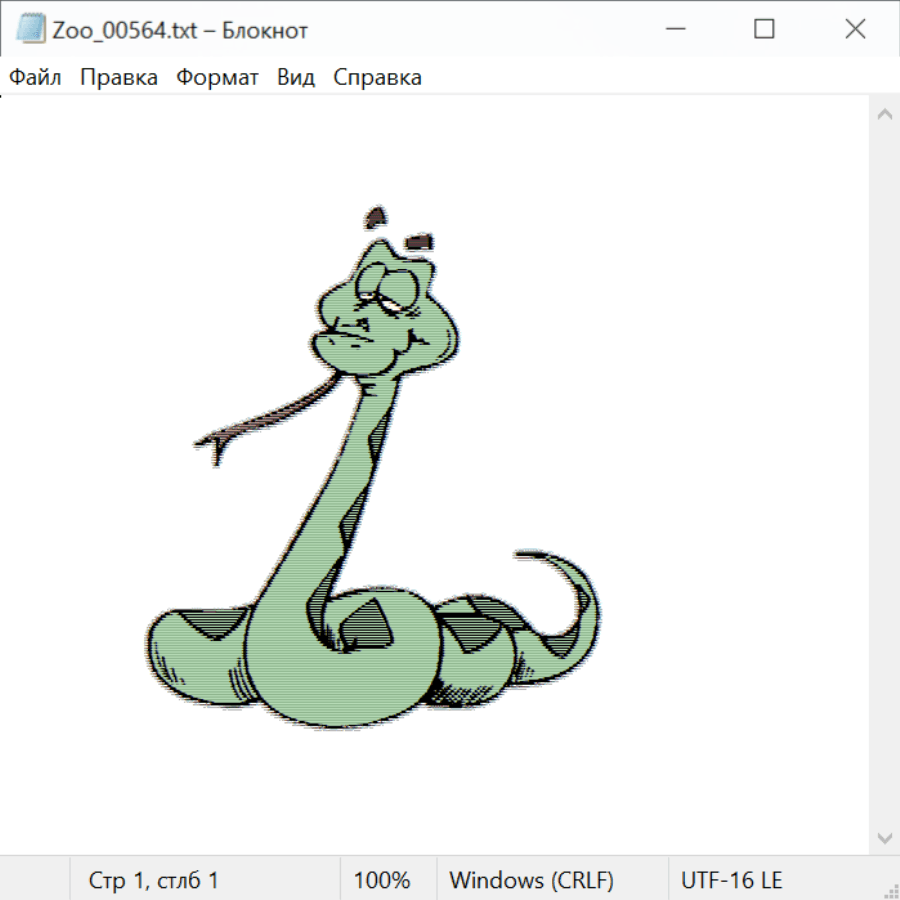Open the Формат menu
The height and width of the screenshot is (900, 900).
(217, 78)
